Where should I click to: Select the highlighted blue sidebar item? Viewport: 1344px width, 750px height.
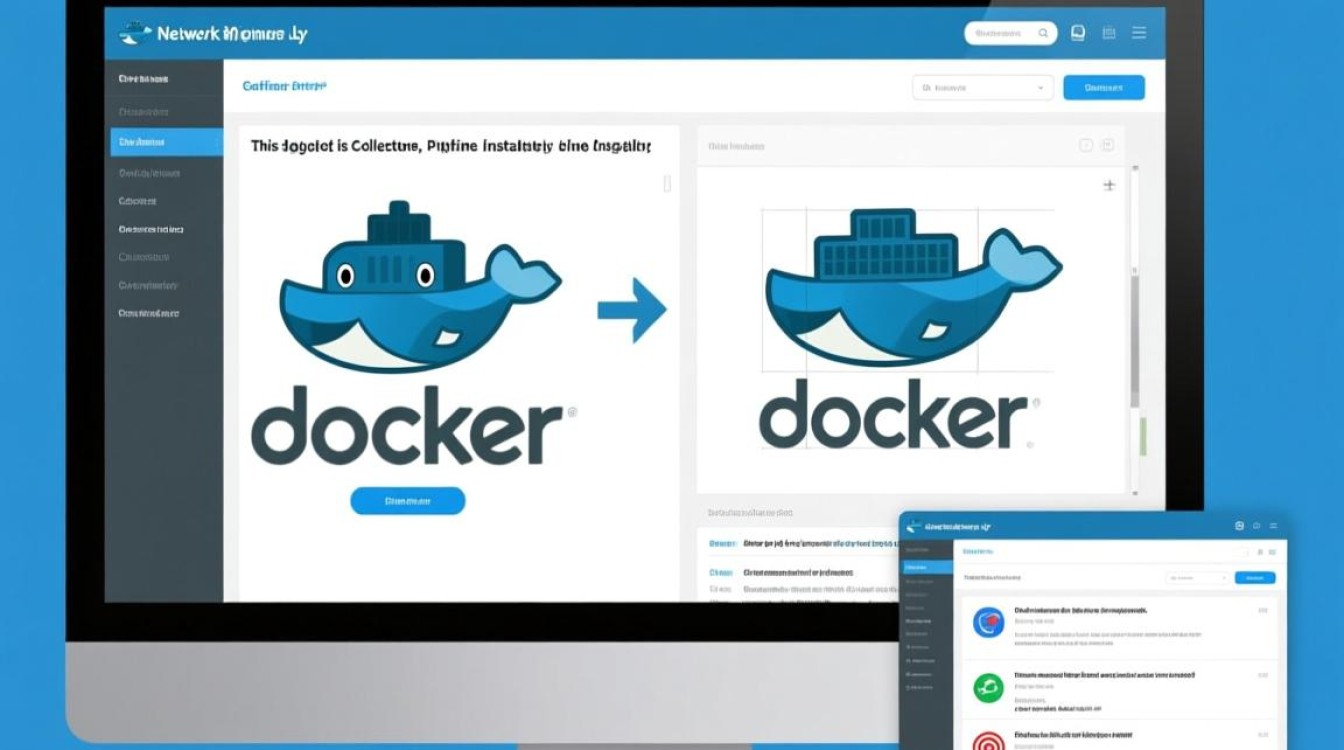pos(166,142)
